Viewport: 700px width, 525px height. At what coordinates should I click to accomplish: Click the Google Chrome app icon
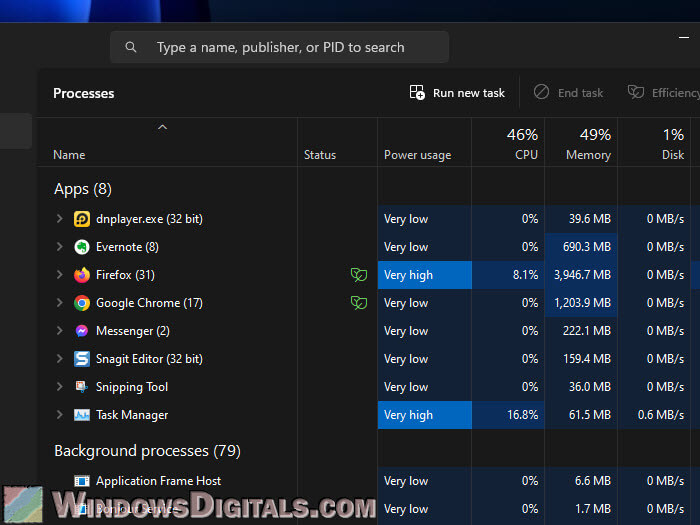[82, 303]
